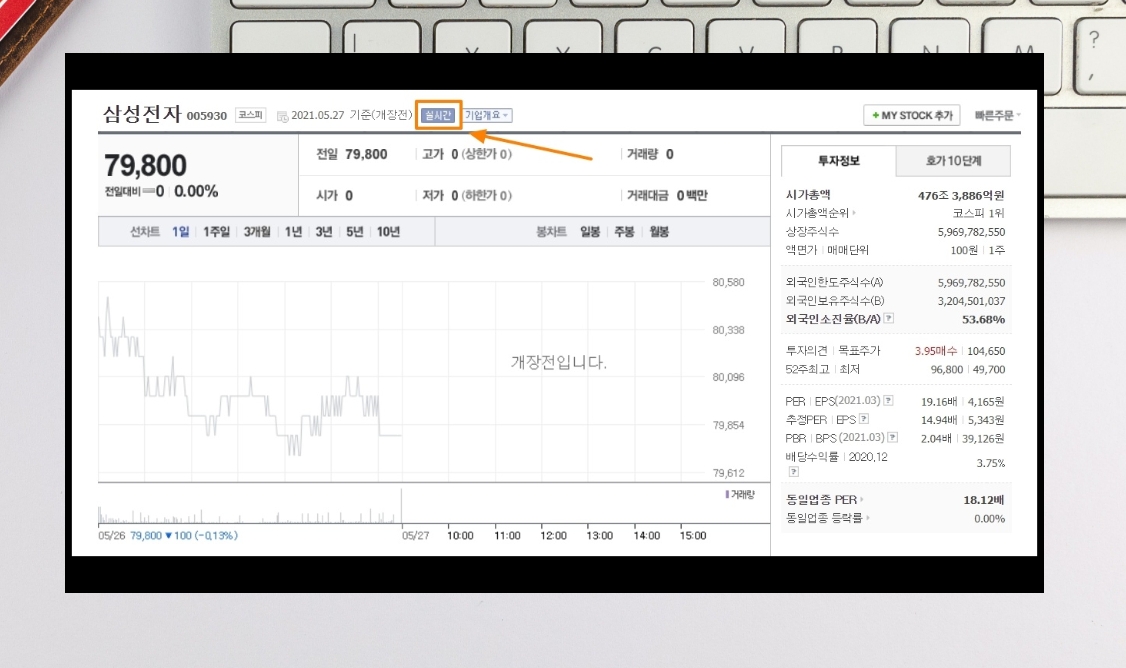Click the stock code 005930
This screenshot has width=1126, height=668.
(207, 116)
